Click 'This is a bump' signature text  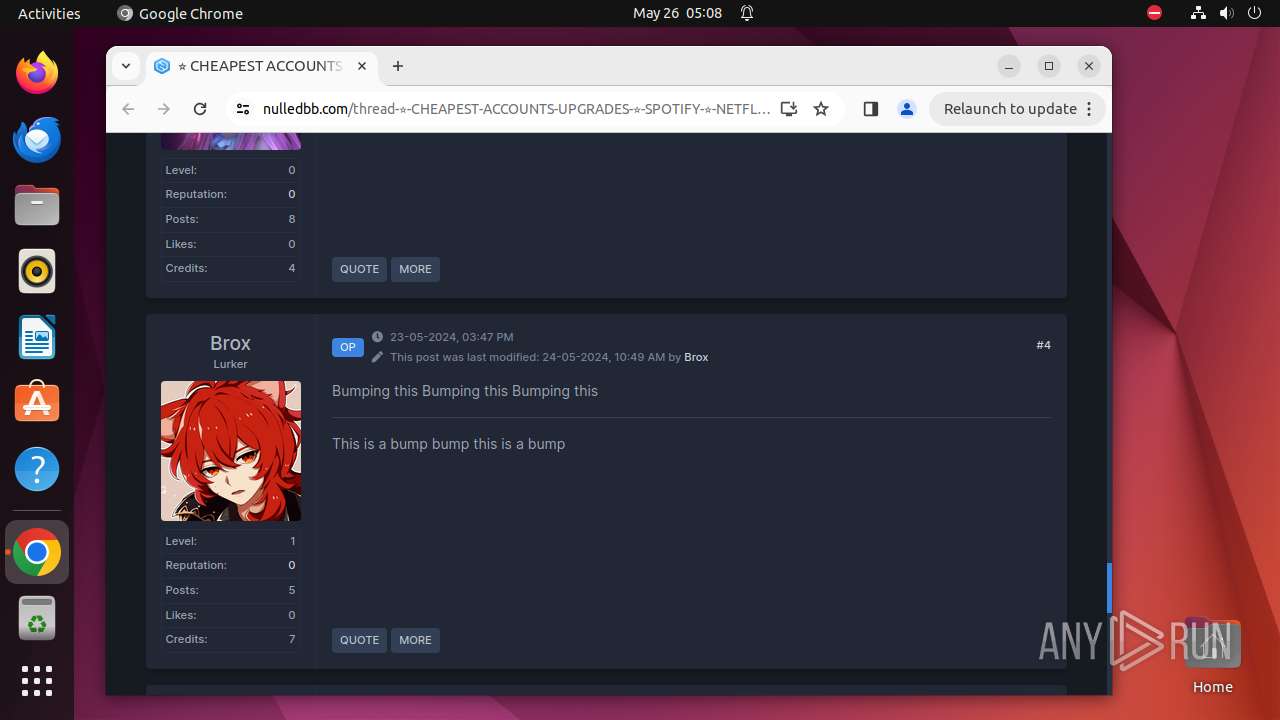448,444
